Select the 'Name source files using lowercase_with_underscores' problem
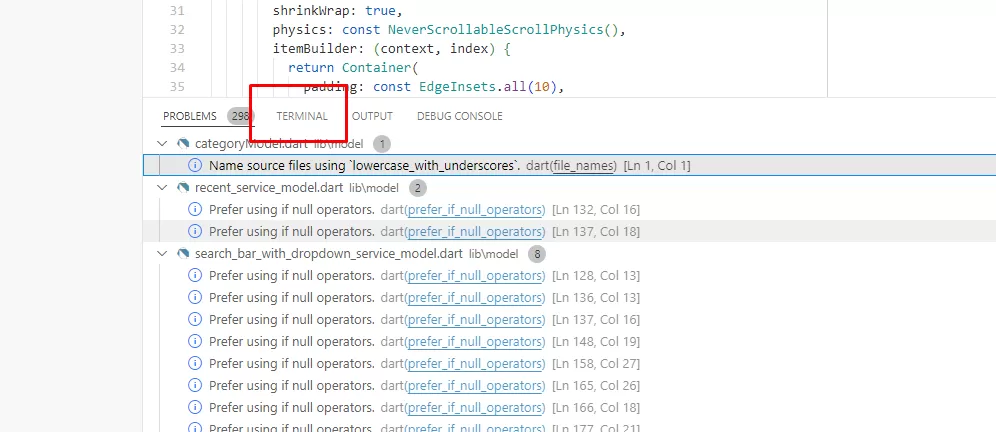The width and height of the screenshot is (996, 432). [569, 165]
